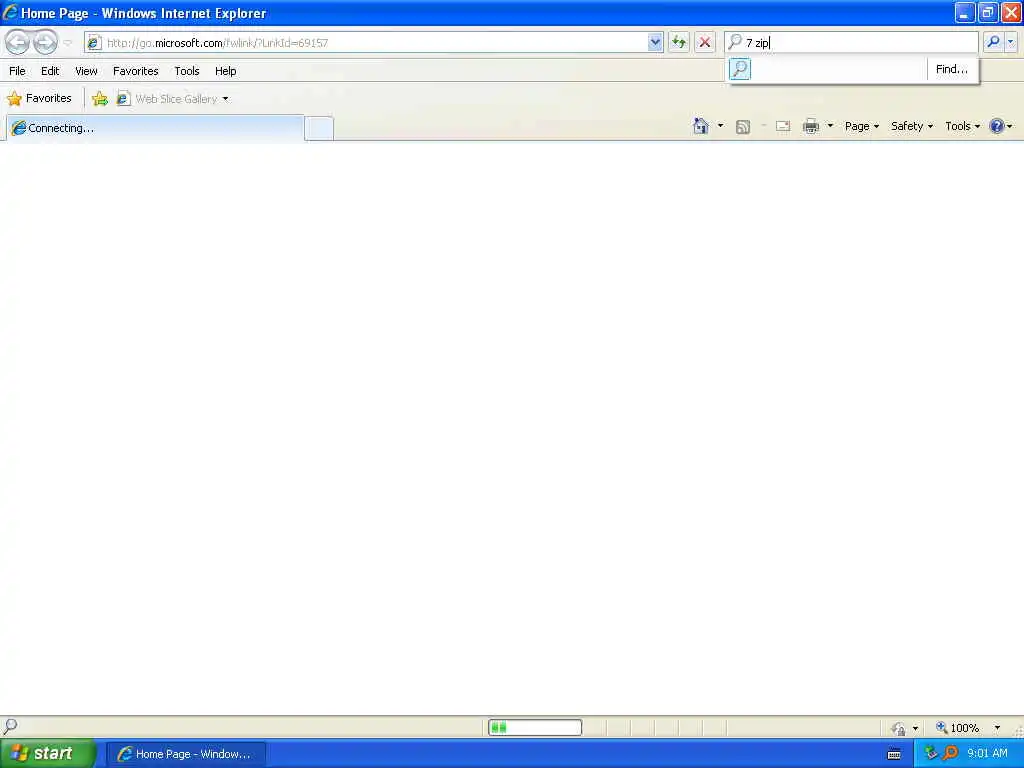
Task: Click the Back navigation arrow
Action: point(18,42)
